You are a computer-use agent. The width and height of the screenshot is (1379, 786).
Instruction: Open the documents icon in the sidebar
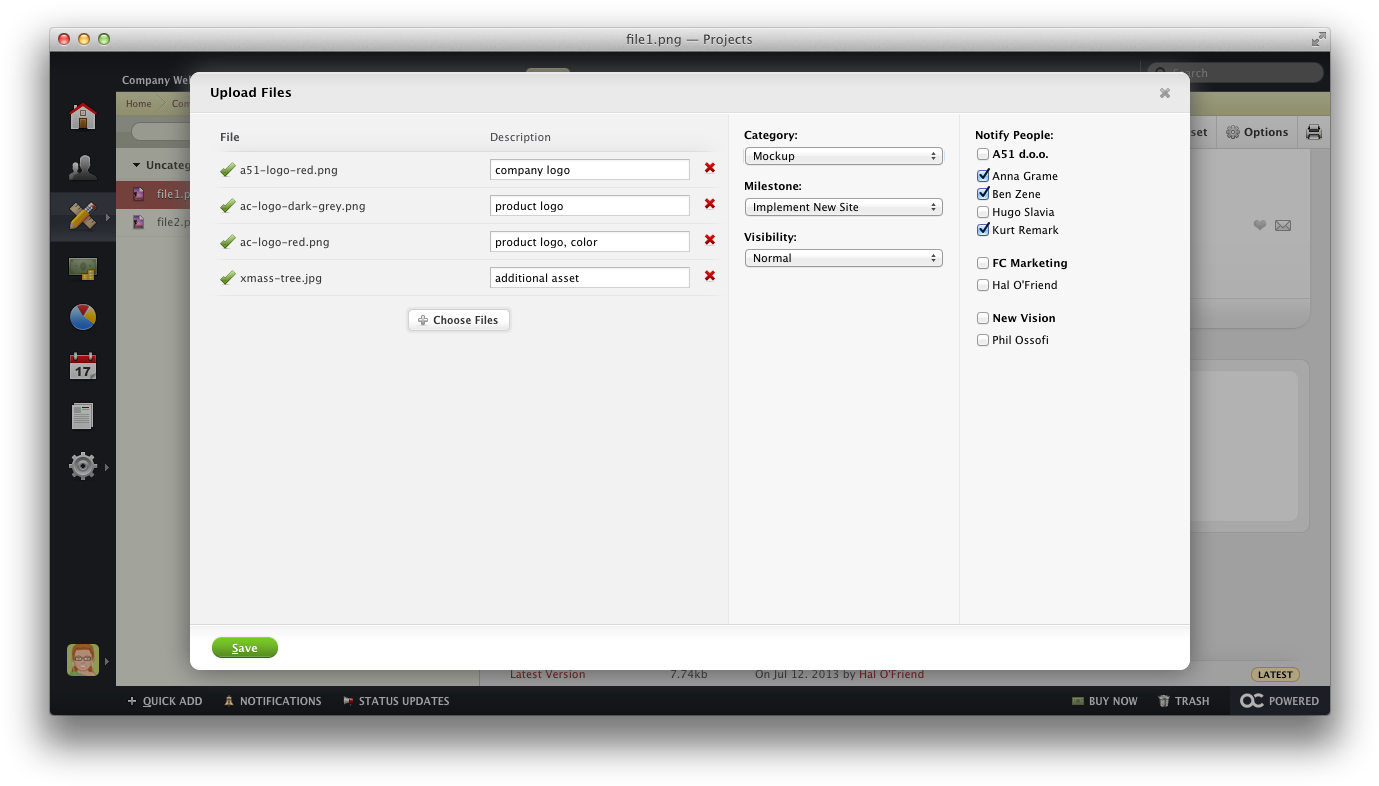[x=83, y=416]
